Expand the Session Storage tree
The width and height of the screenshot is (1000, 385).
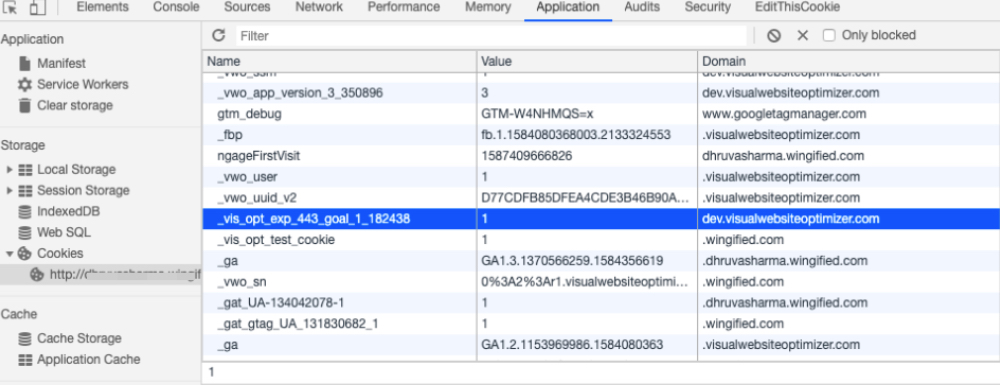(x=9, y=191)
